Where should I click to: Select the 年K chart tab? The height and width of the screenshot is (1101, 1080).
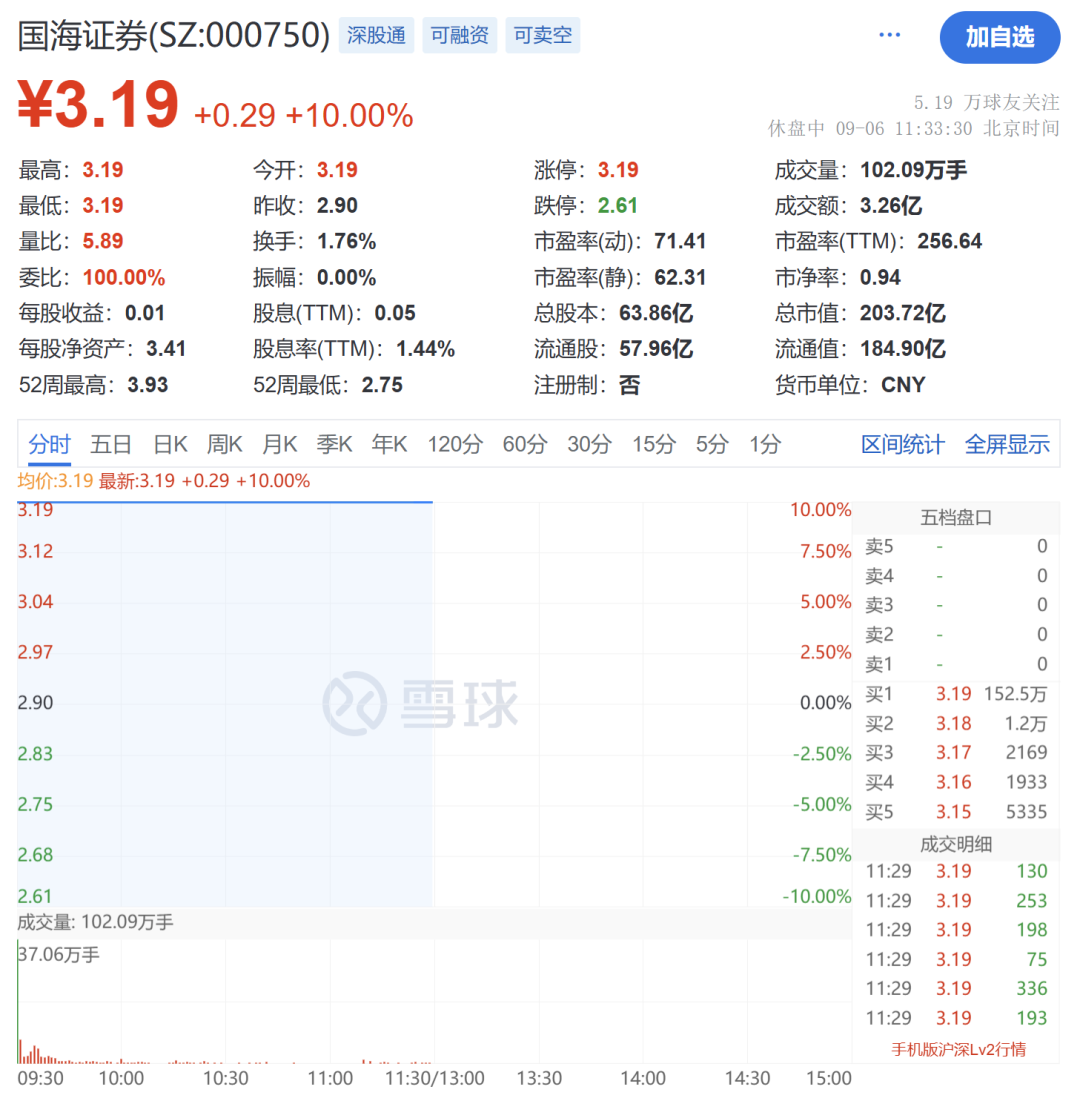tap(390, 445)
